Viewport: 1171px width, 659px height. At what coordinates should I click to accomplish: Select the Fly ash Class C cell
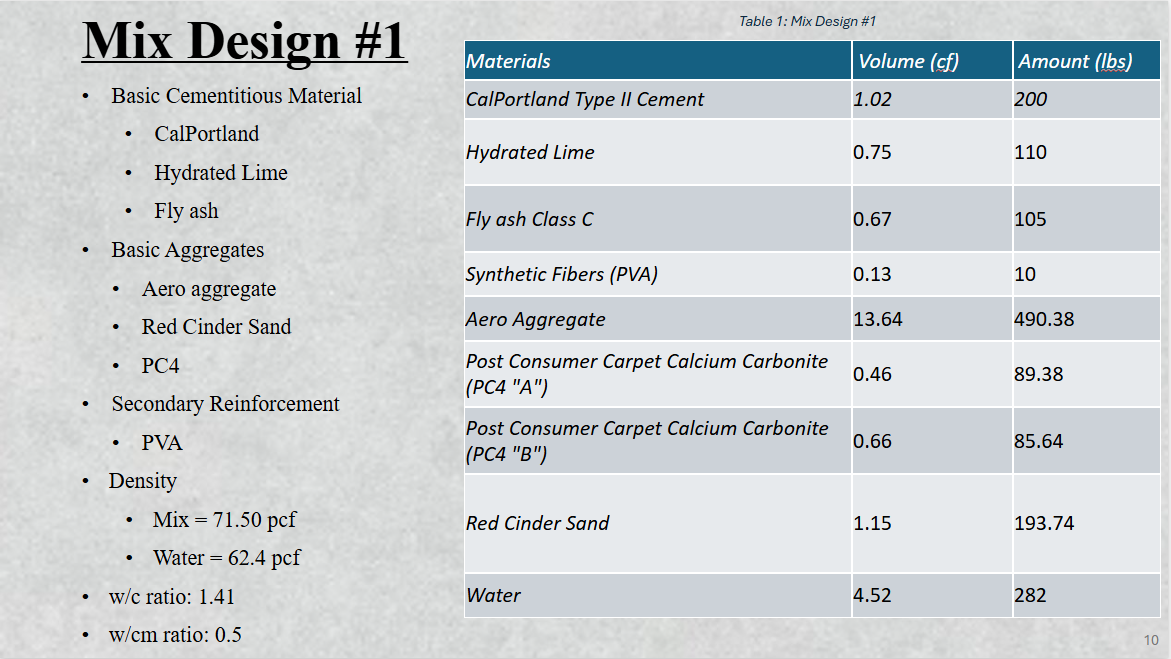(x=529, y=219)
